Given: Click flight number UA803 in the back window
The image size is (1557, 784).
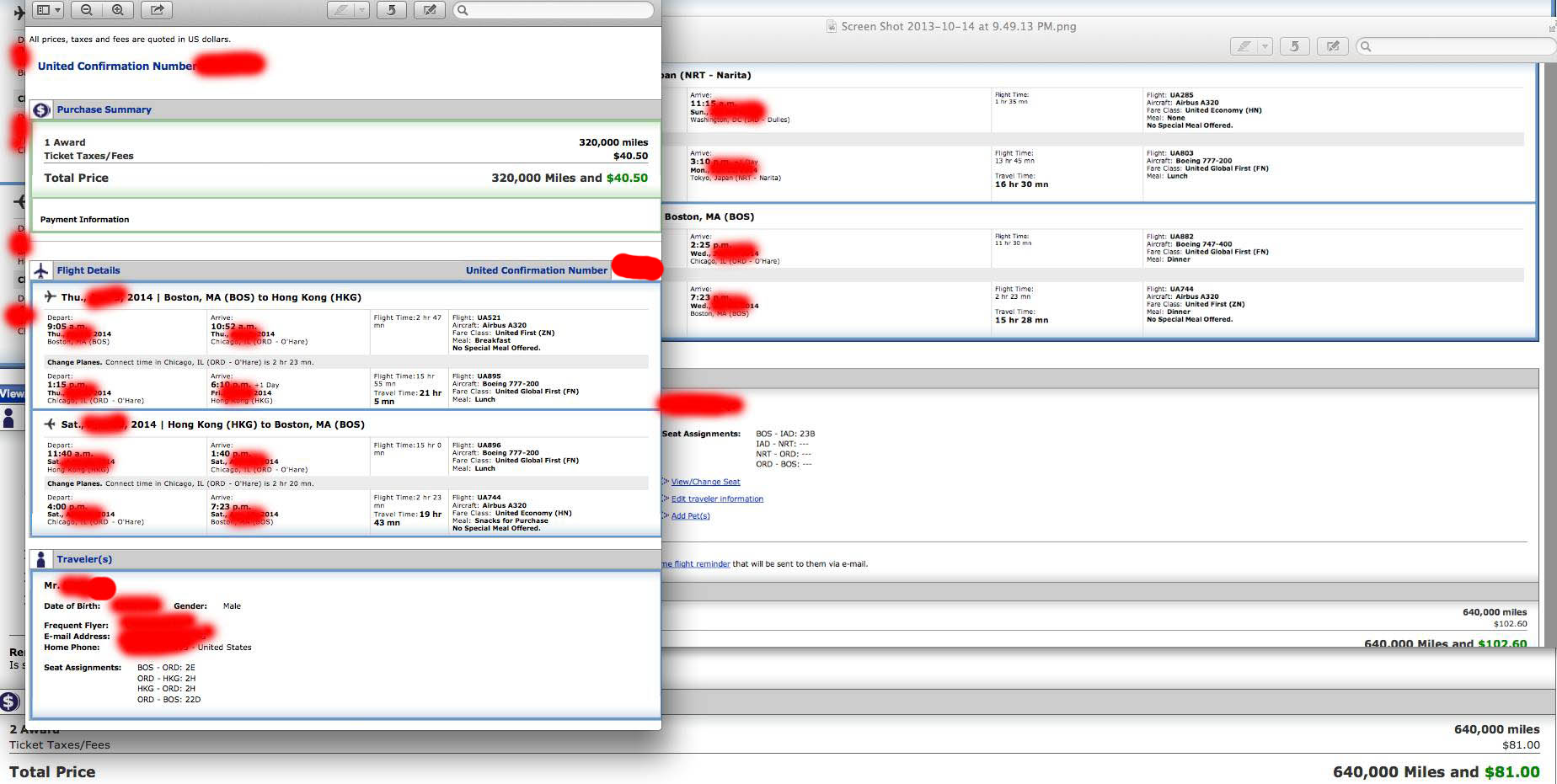Looking at the screenshot, I should (1181, 153).
